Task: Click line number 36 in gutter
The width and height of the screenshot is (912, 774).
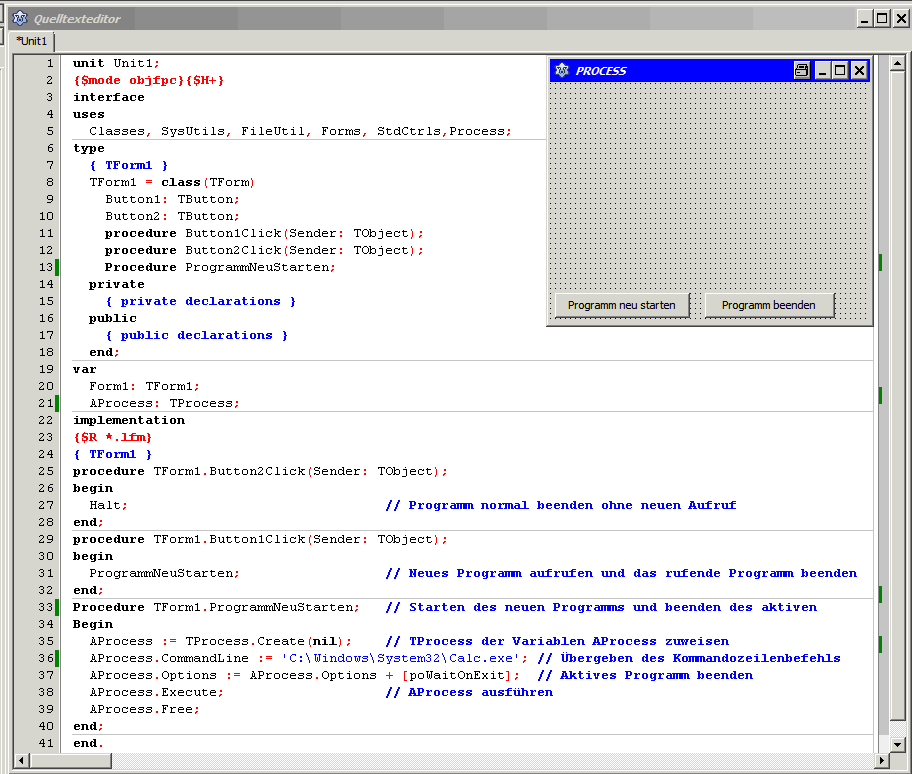Action: (46, 659)
